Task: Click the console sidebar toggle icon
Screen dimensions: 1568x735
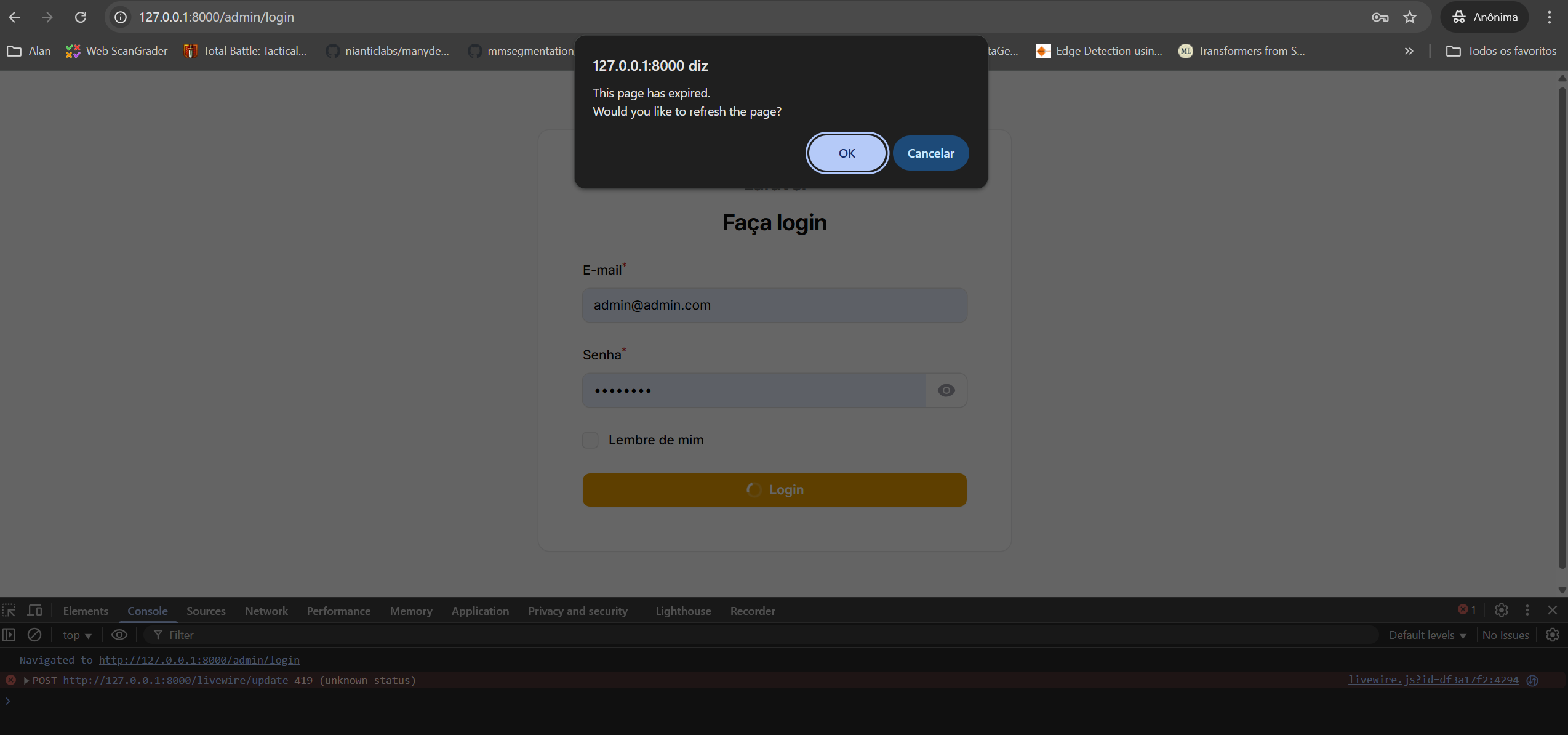Action: coord(9,635)
